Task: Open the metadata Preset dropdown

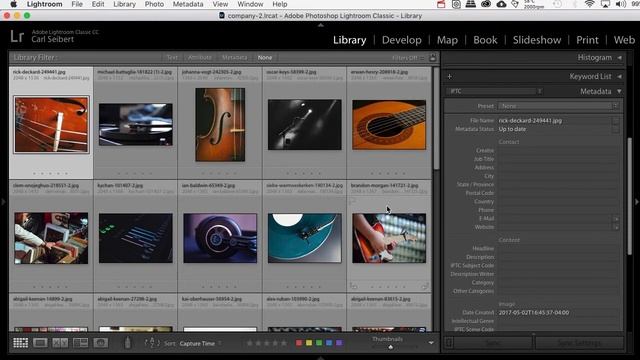Action: (558, 106)
